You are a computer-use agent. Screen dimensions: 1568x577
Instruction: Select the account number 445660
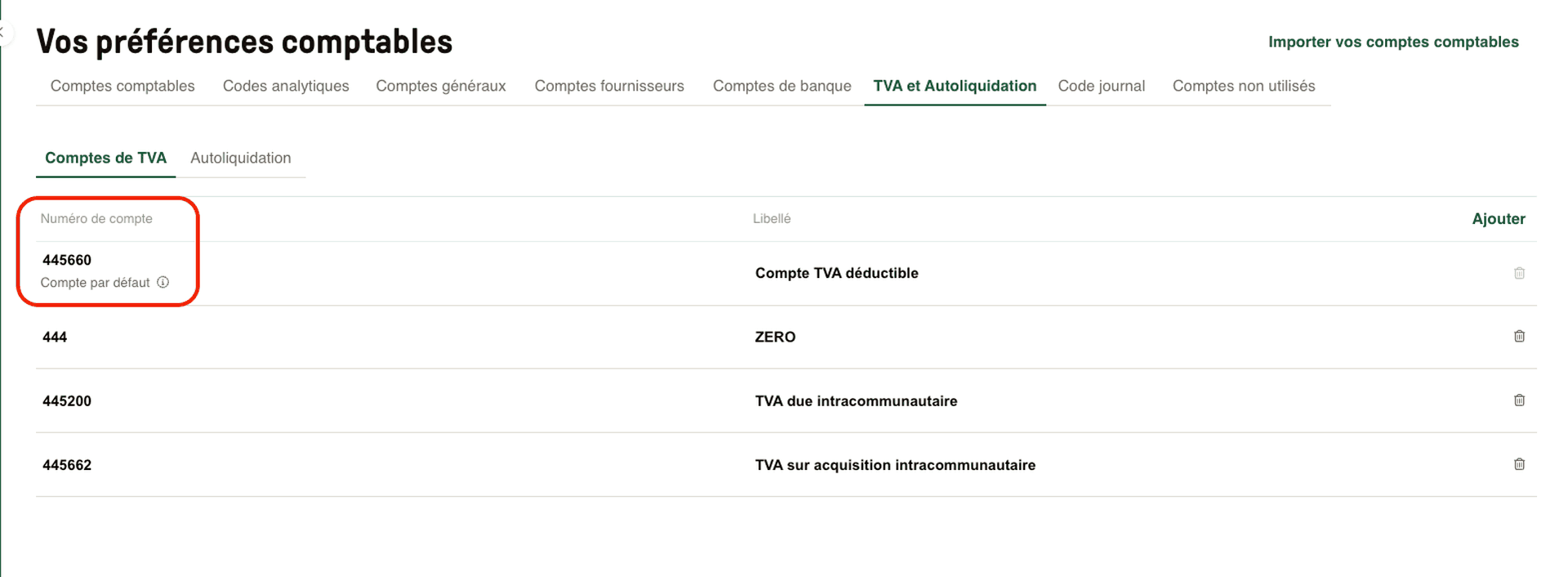click(65, 259)
